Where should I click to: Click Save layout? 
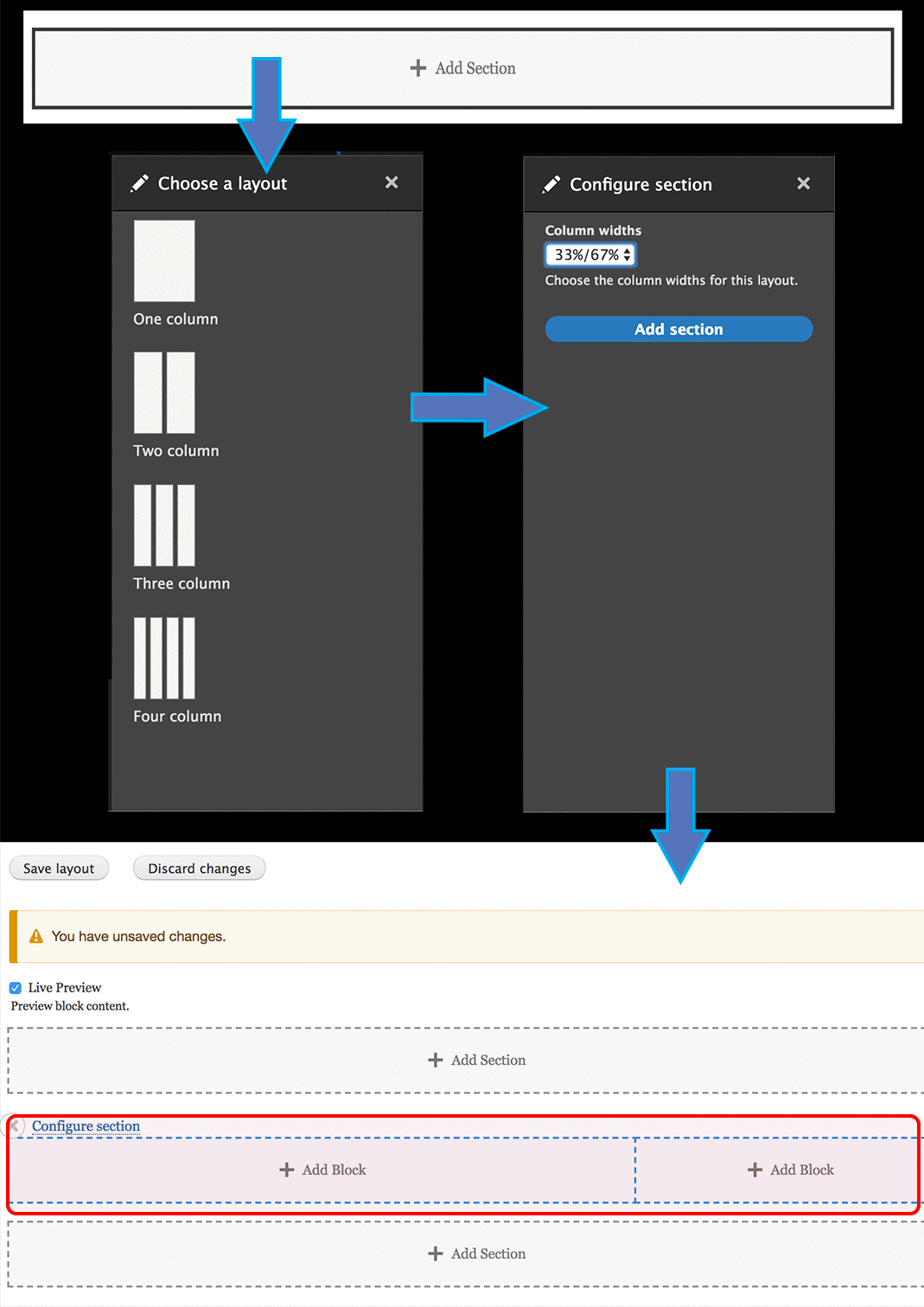[58, 868]
